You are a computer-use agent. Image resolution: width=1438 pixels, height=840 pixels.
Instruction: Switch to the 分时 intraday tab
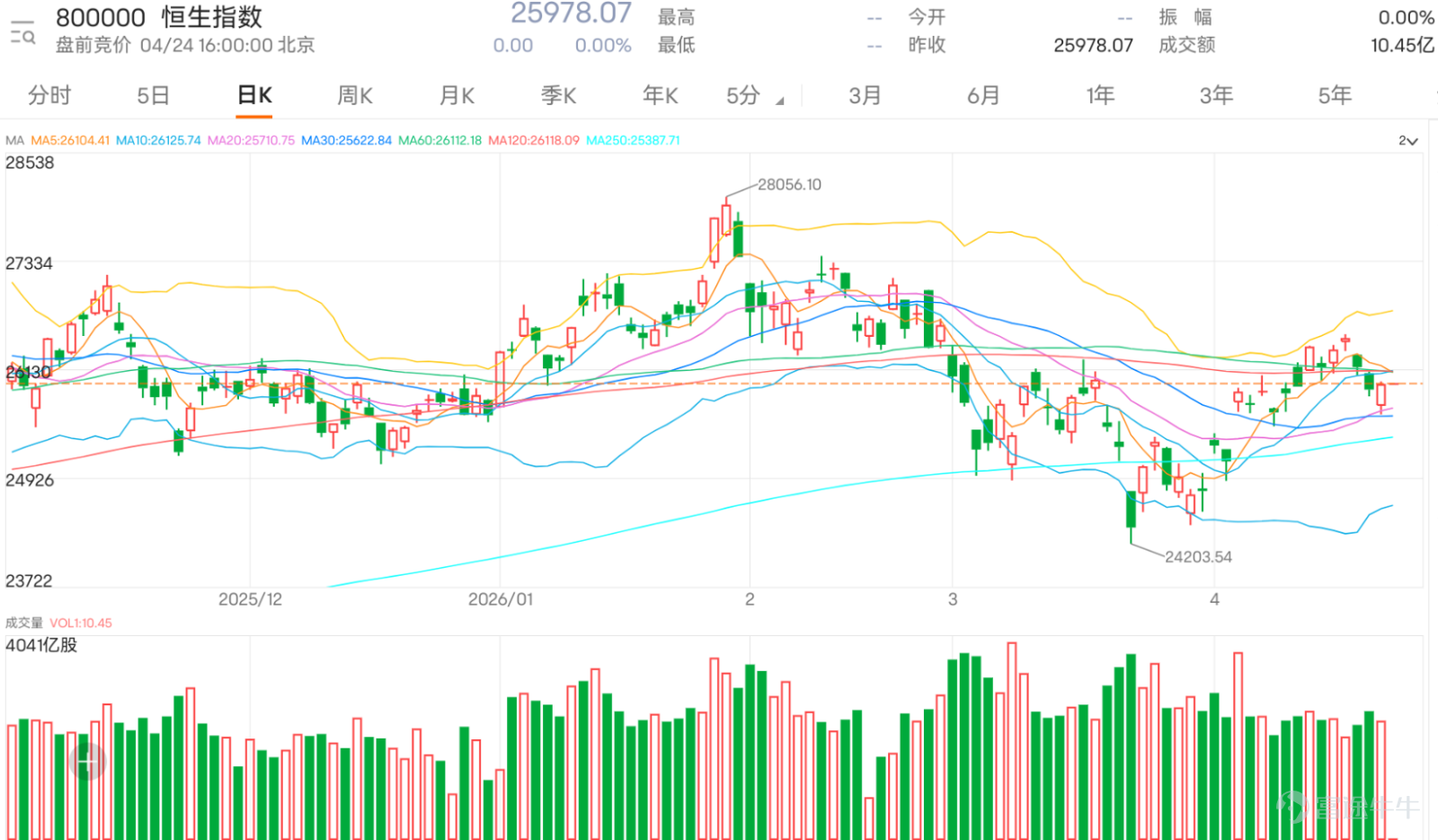pyautogui.click(x=49, y=95)
